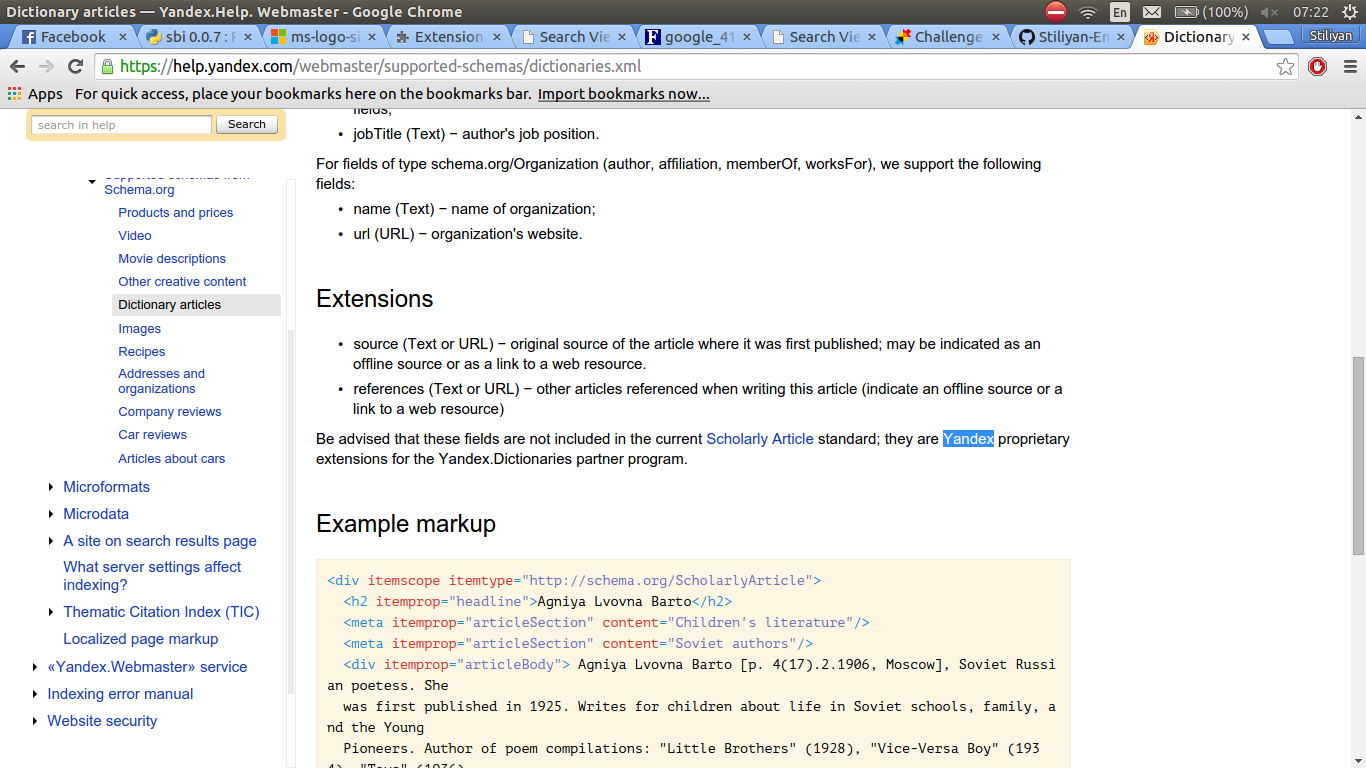
Task: Reload the page with the refresh icon
Action: tap(75, 67)
